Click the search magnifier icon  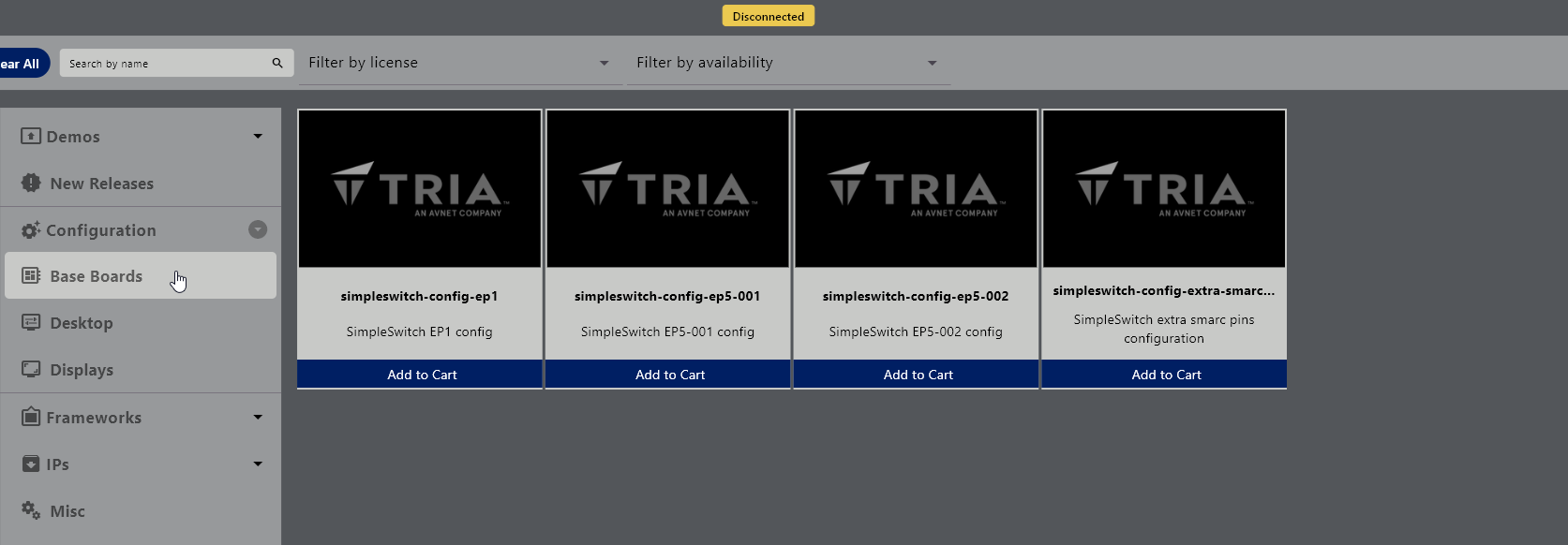(277, 63)
